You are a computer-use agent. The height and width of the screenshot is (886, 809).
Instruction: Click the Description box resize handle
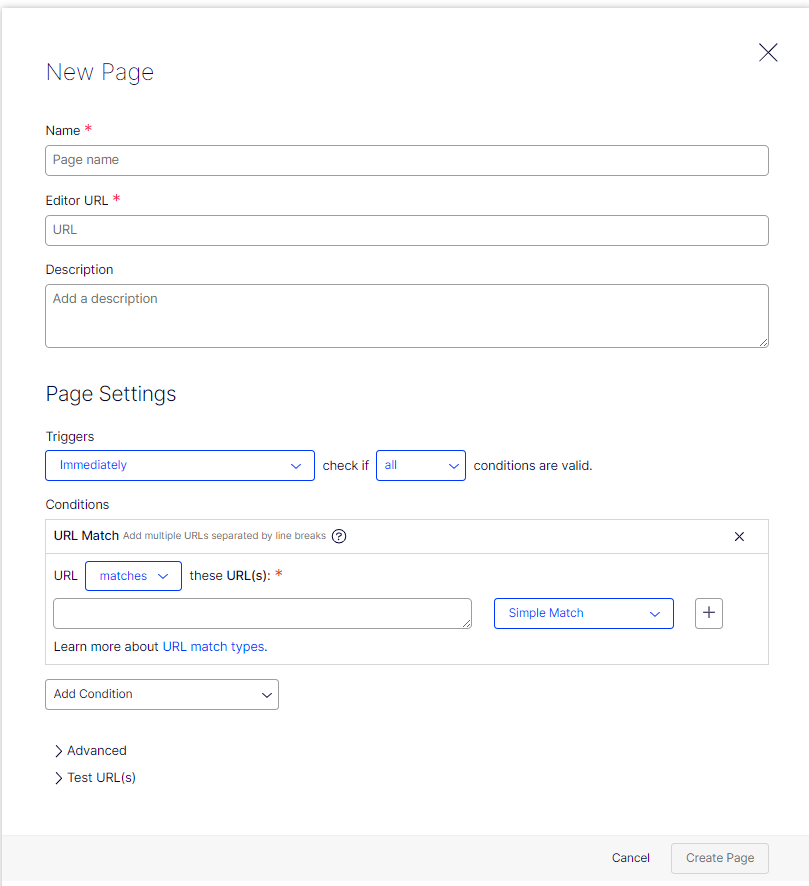[763, 342]
